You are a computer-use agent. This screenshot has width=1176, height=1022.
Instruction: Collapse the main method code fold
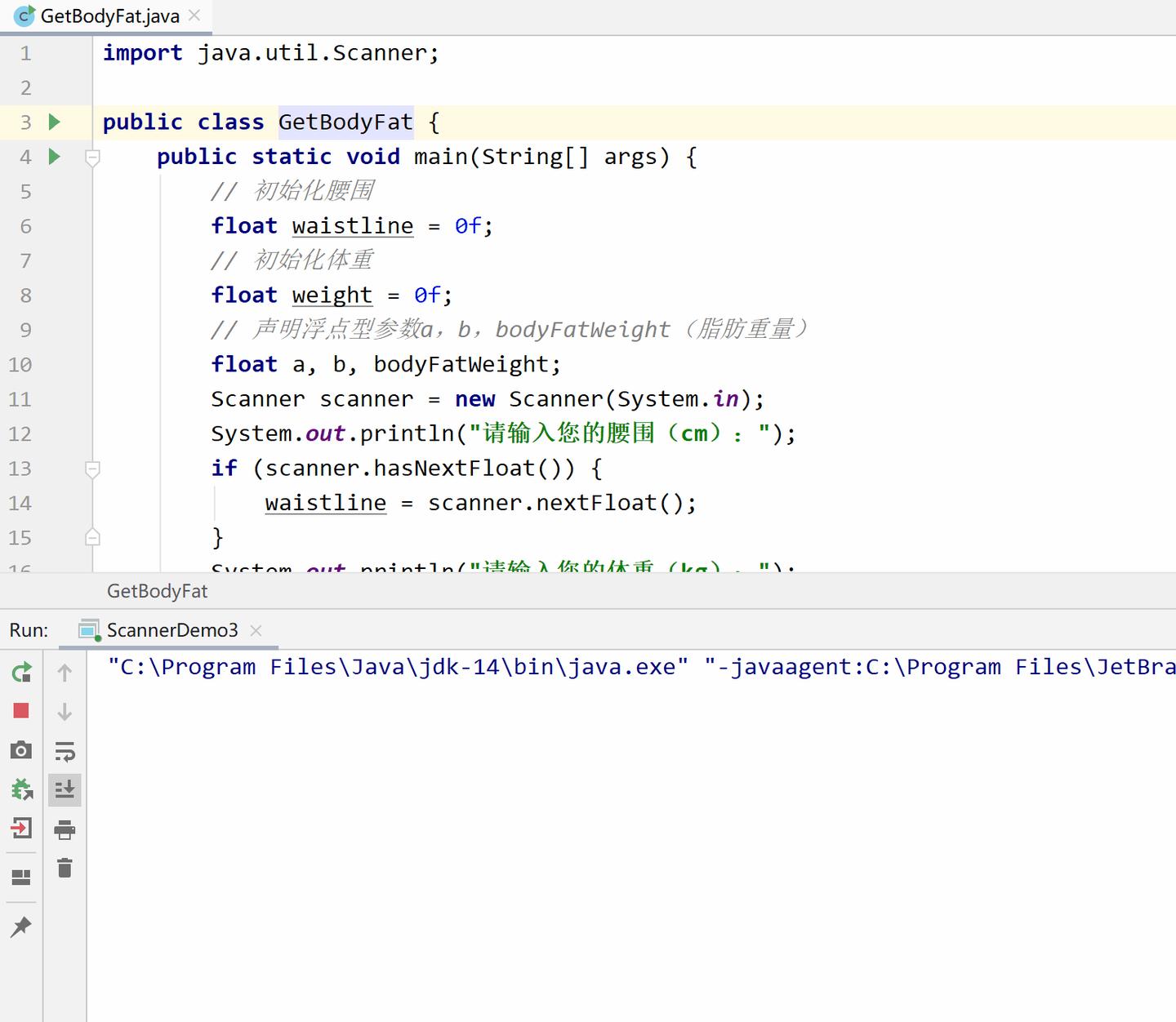(x=92, y=158)
